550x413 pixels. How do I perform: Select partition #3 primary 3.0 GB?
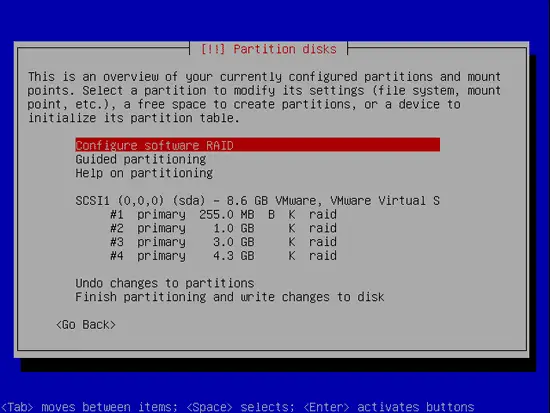[x=223, y=242]
